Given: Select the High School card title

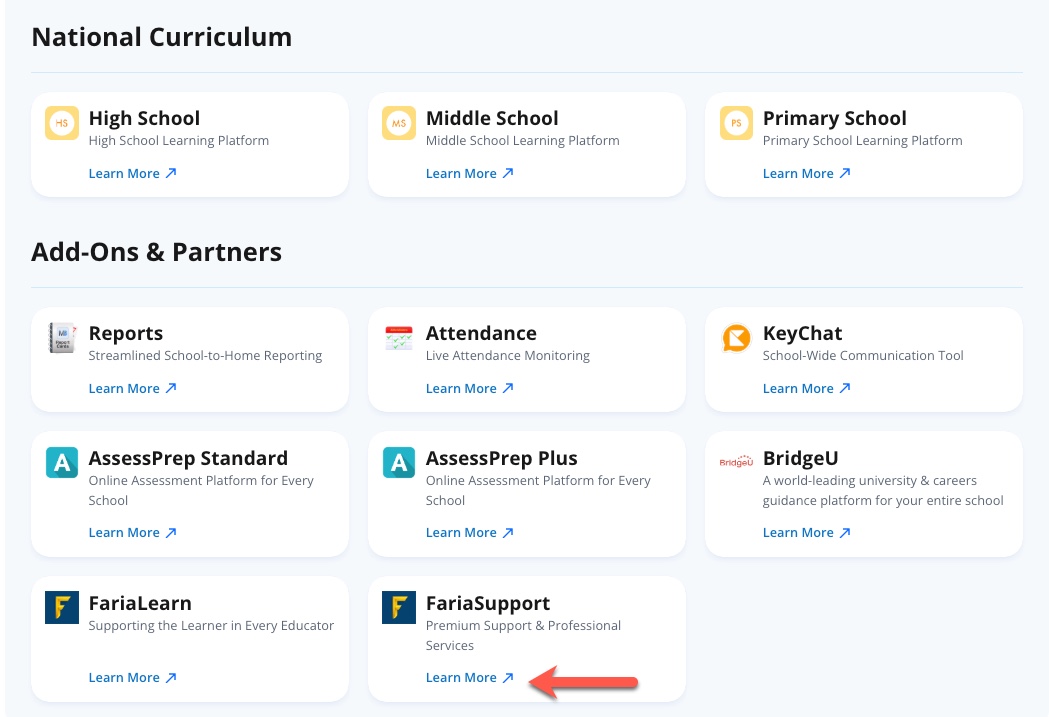Looking at the screenshot, I should 145,118.
